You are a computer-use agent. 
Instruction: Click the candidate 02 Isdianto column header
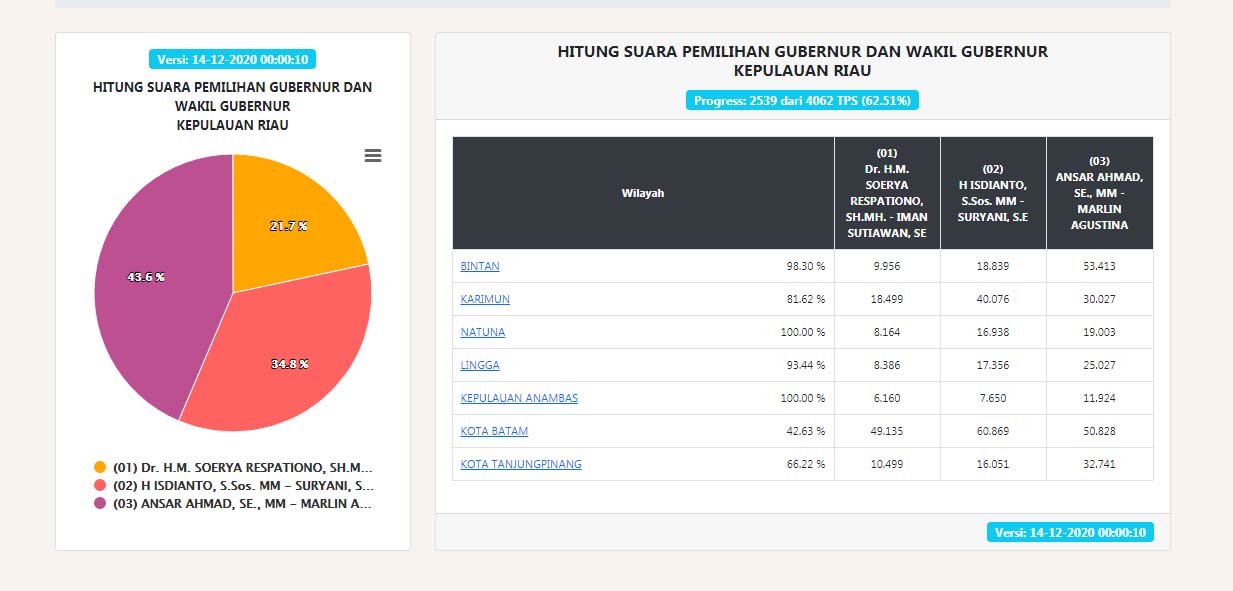click(992, 193)
